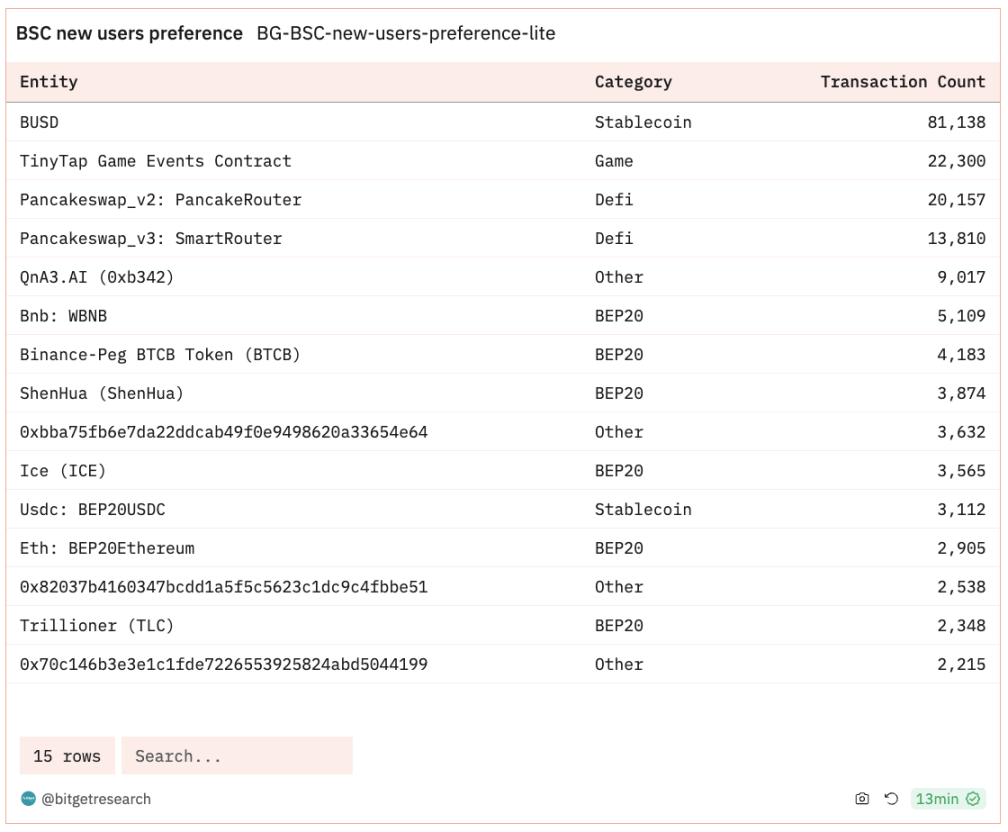Click transaction count 4,183
1008x832 pixels.
coord(961,355)
